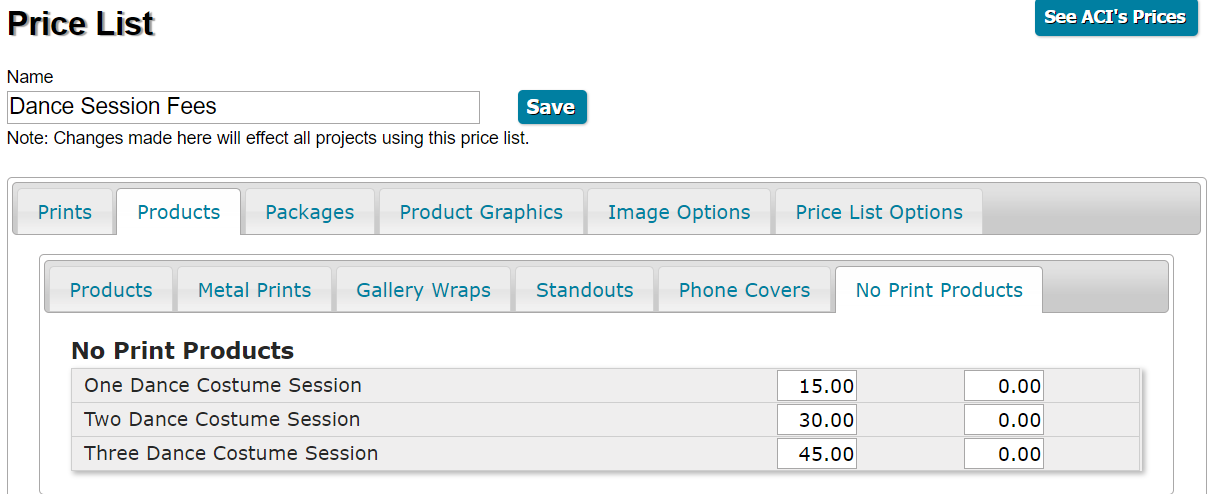Click the Save button
The height and width of the screenshot is (494, 1210).
[551, 107]
